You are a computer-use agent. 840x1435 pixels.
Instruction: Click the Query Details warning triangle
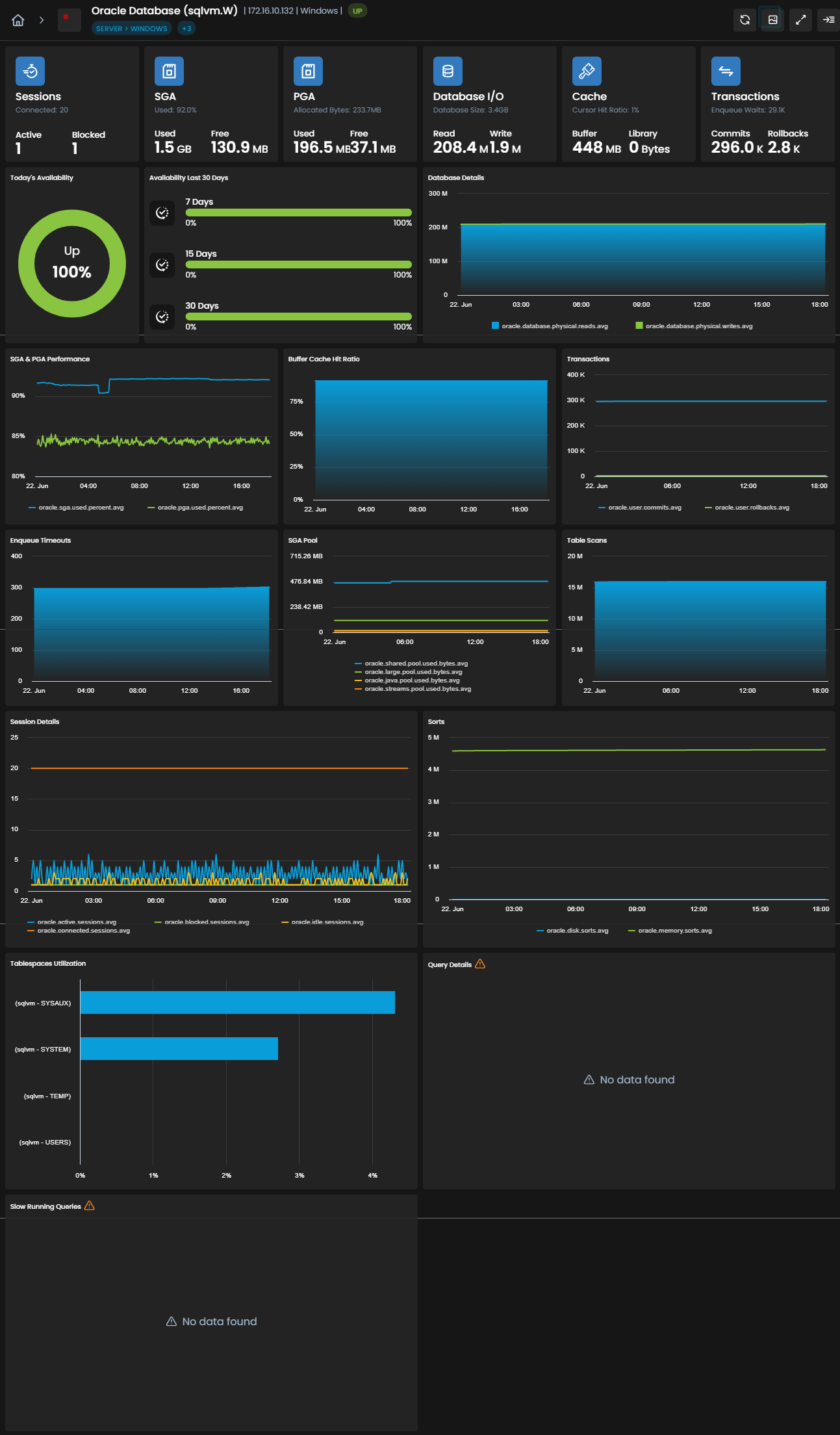click(480, 964)
